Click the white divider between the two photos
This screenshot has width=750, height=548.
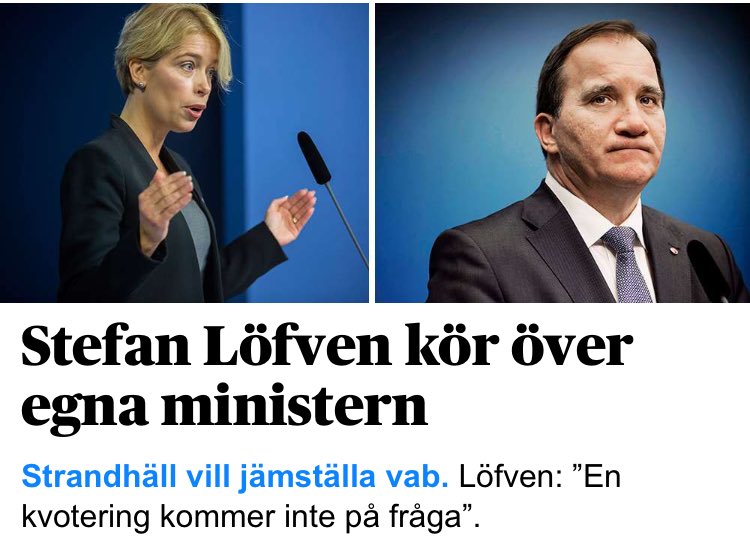point(372,153)
